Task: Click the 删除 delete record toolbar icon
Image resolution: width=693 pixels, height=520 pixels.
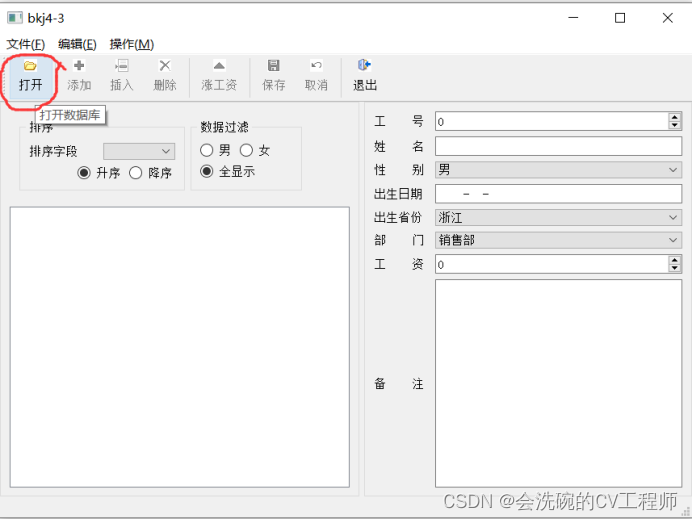Action: [x=165, y=65]
